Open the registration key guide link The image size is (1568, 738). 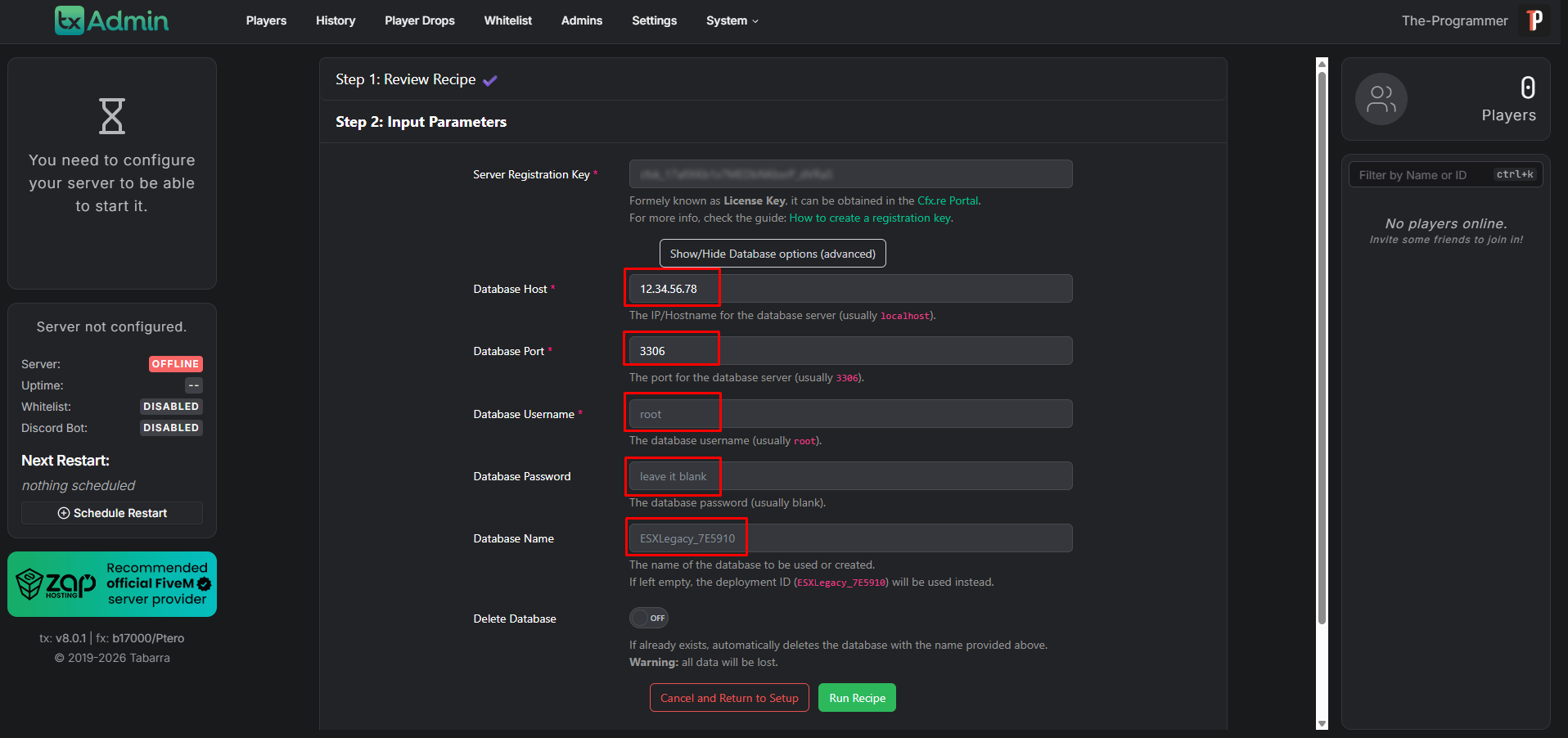870,218
